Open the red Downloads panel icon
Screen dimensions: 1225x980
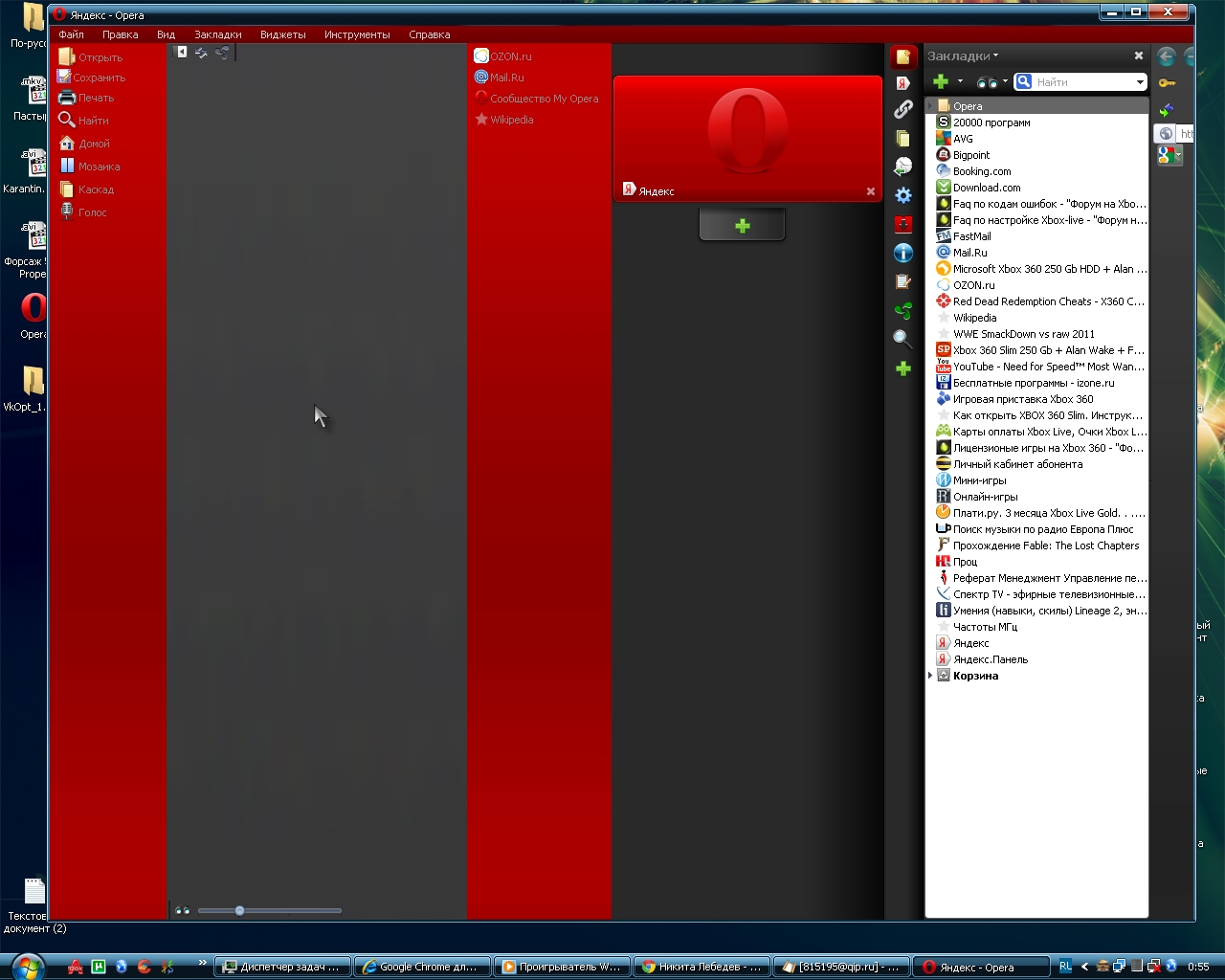coord(902,224)
